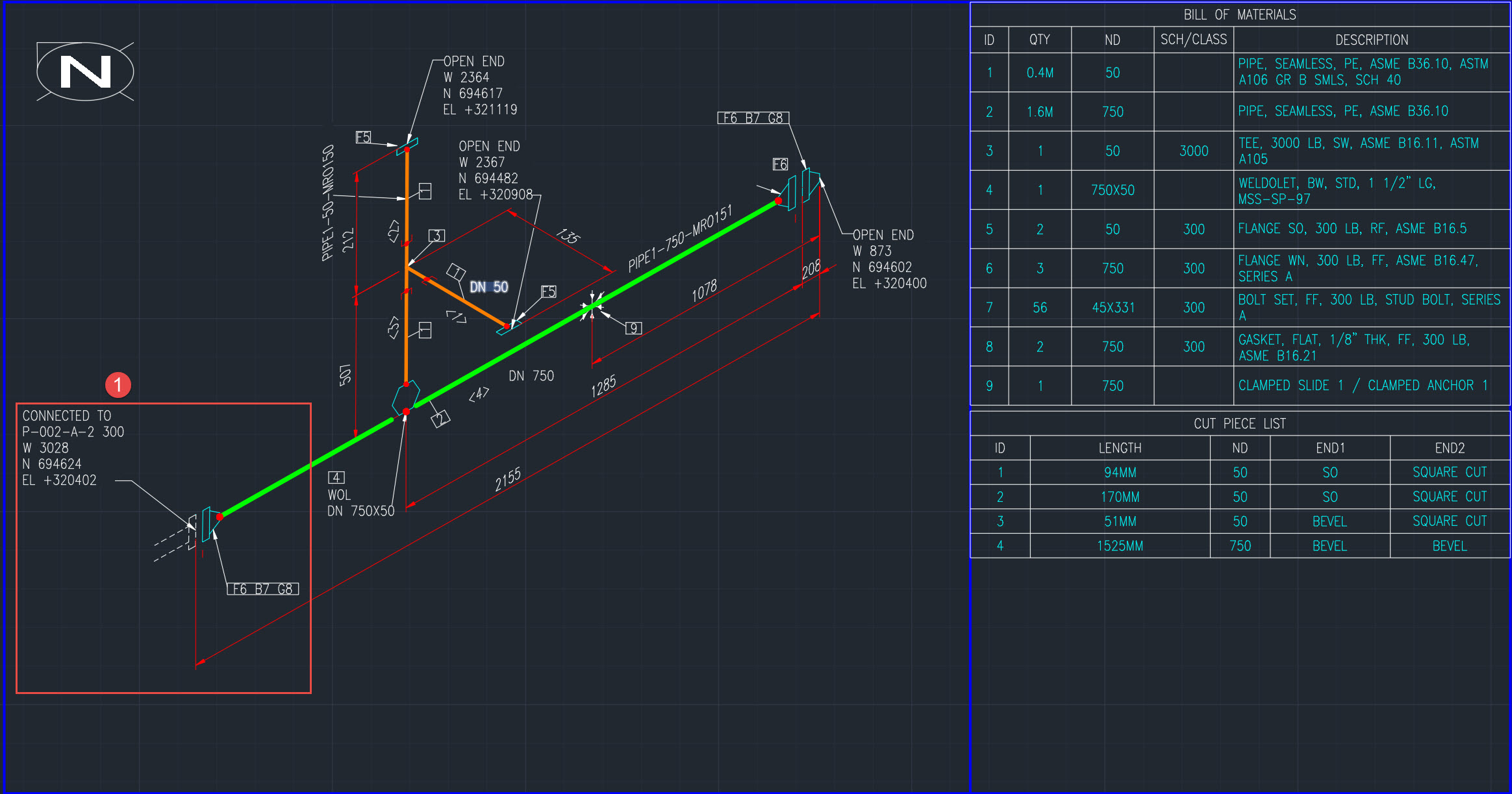
Task: Select the CUT PIECE LIST header
Action: click(1239, 423)
